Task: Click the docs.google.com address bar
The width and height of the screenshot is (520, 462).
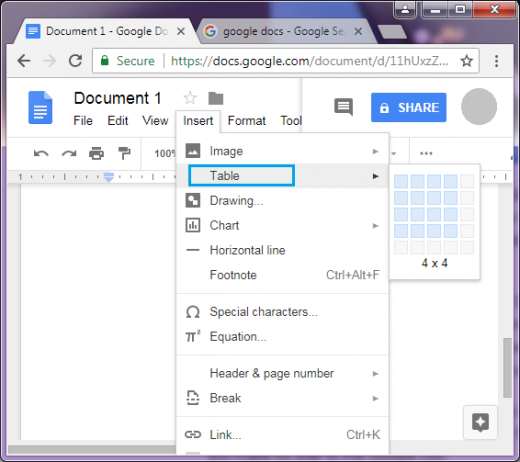Action: coord(286,61)
